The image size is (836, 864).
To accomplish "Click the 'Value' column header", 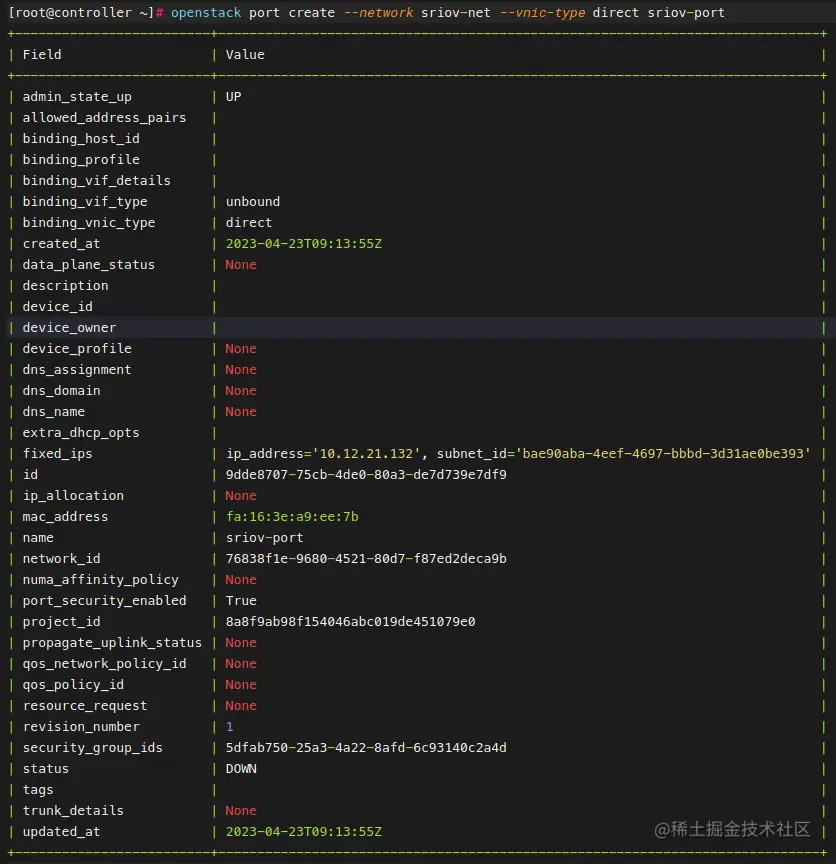I will [x=245, y=55].
